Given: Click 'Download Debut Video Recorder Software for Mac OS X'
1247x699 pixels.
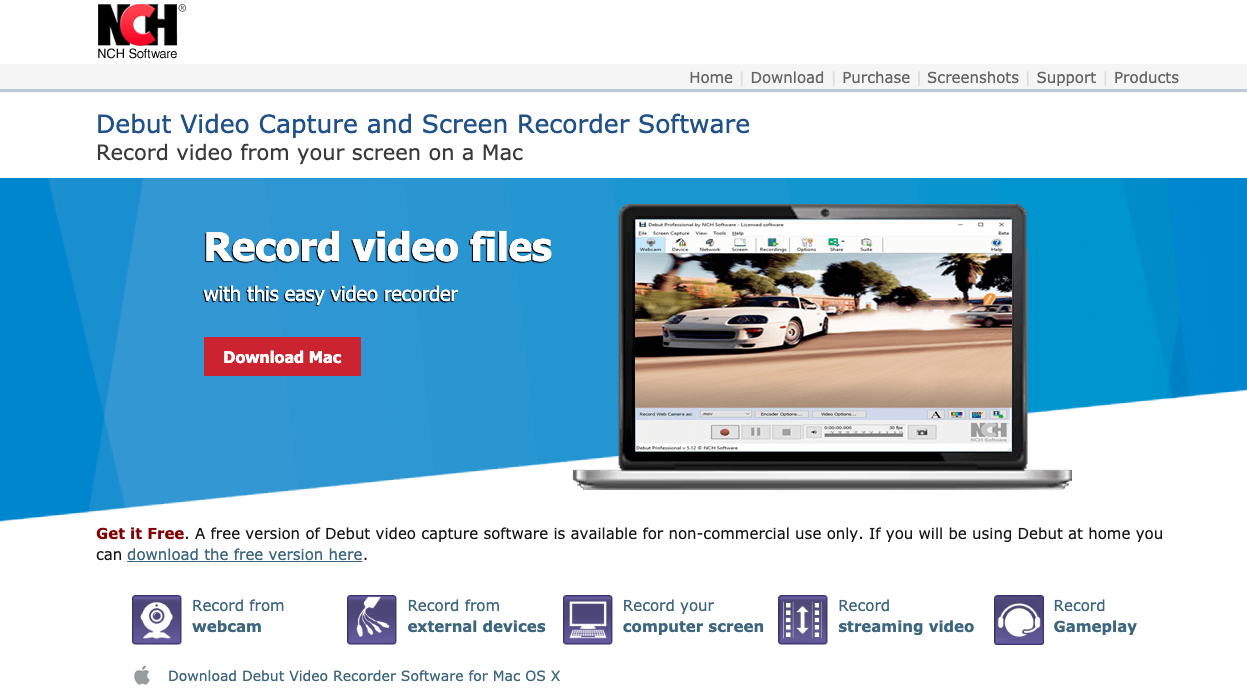Looking at the screenshot, I should click(364, 676).
